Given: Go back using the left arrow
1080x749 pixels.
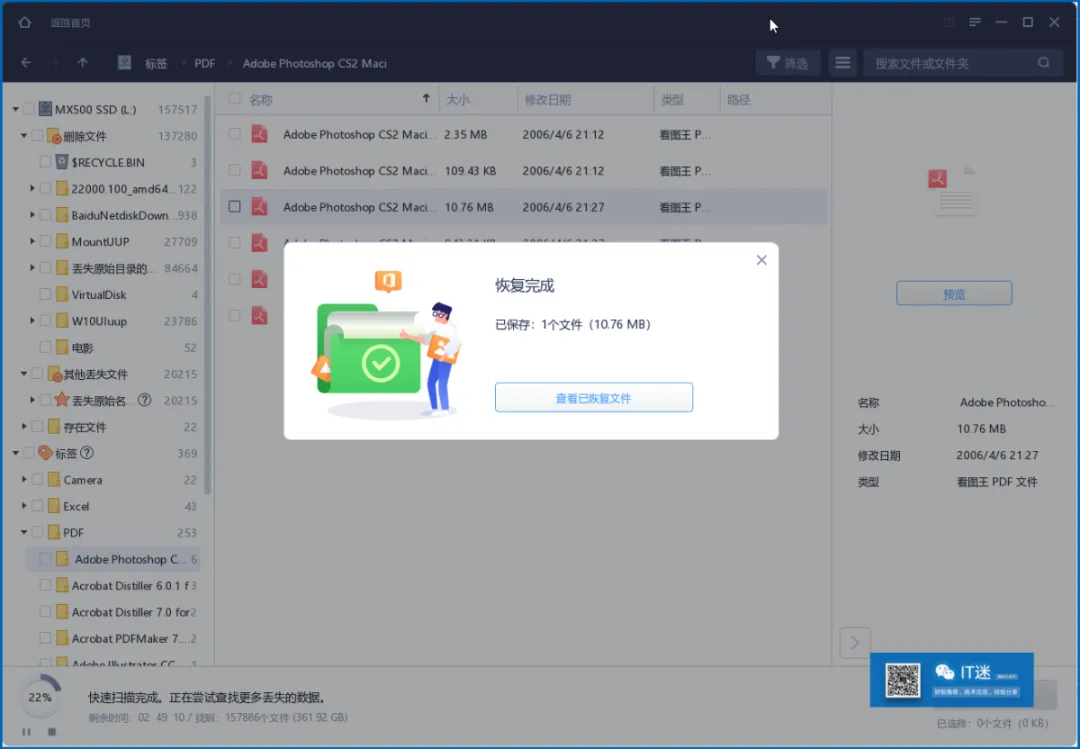Looking at the screenshot, I should coord(26,63).
